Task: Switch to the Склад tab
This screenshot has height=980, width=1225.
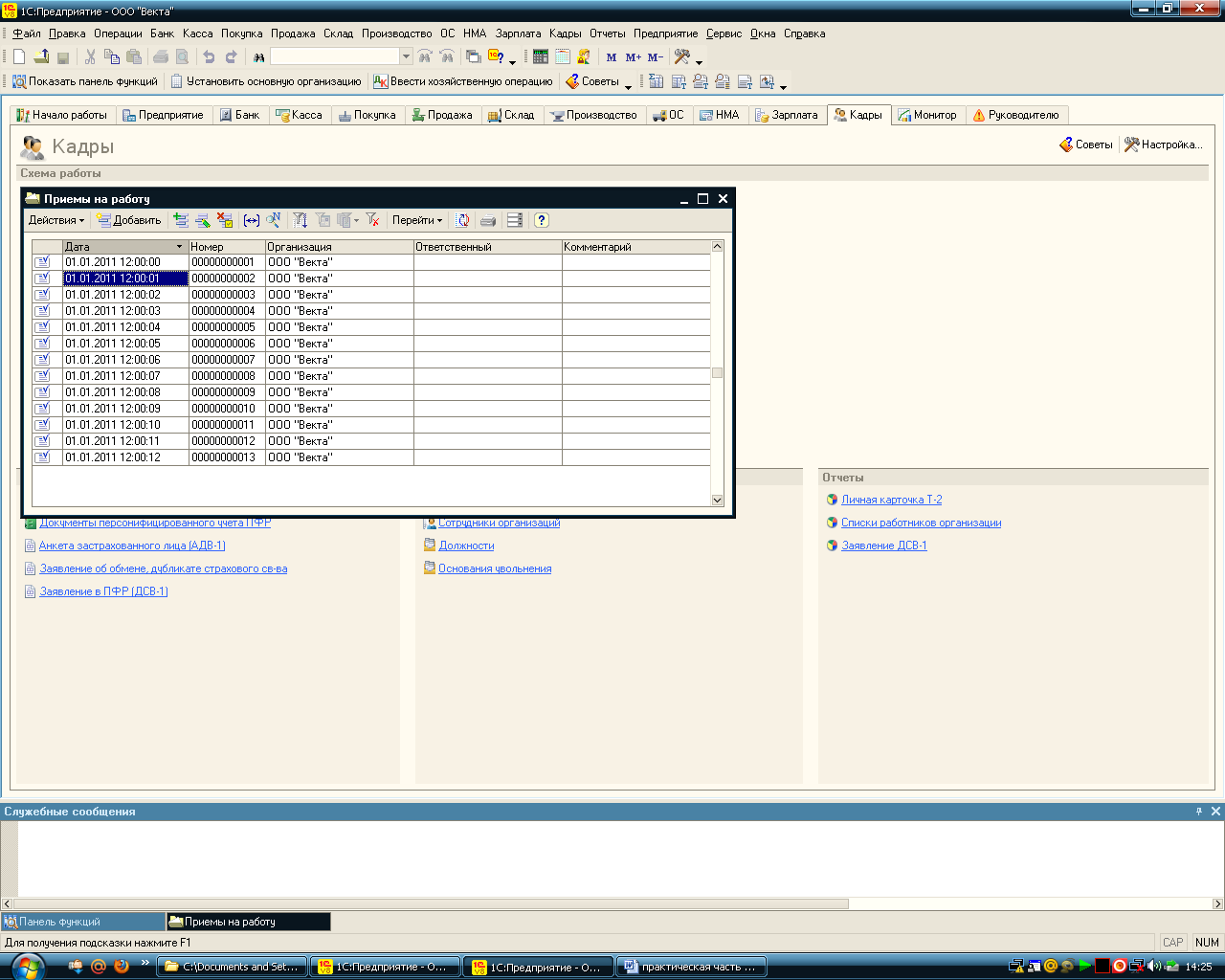Action: click(x=512, y=115)
